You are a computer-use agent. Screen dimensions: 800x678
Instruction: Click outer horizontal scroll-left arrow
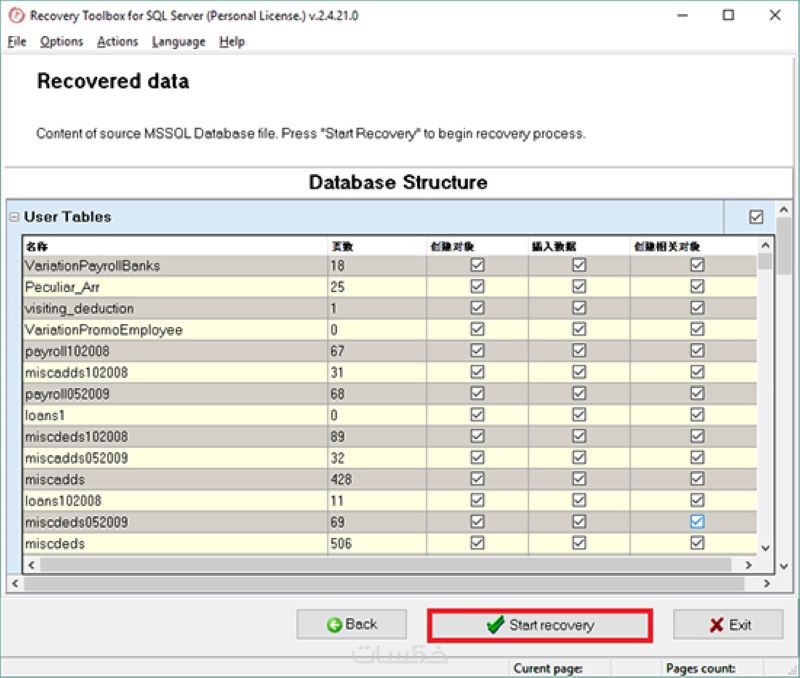pos(15,583)
